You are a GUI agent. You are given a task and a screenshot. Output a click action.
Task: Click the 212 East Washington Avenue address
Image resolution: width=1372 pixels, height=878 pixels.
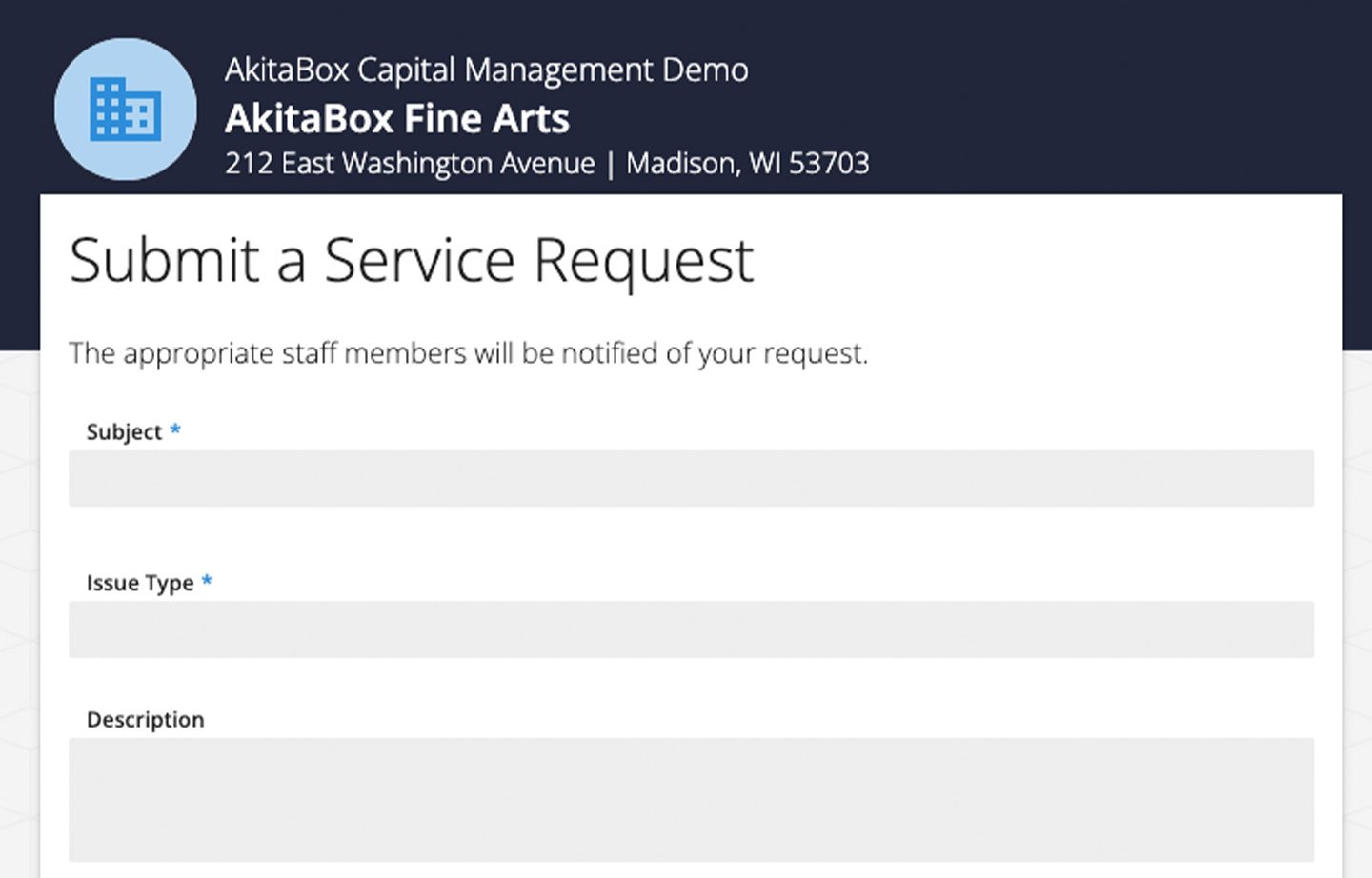coord(410,164)
